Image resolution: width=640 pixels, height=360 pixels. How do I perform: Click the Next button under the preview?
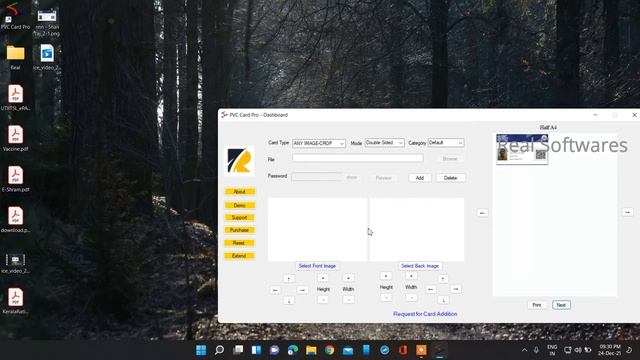click(x=561, y=305)
